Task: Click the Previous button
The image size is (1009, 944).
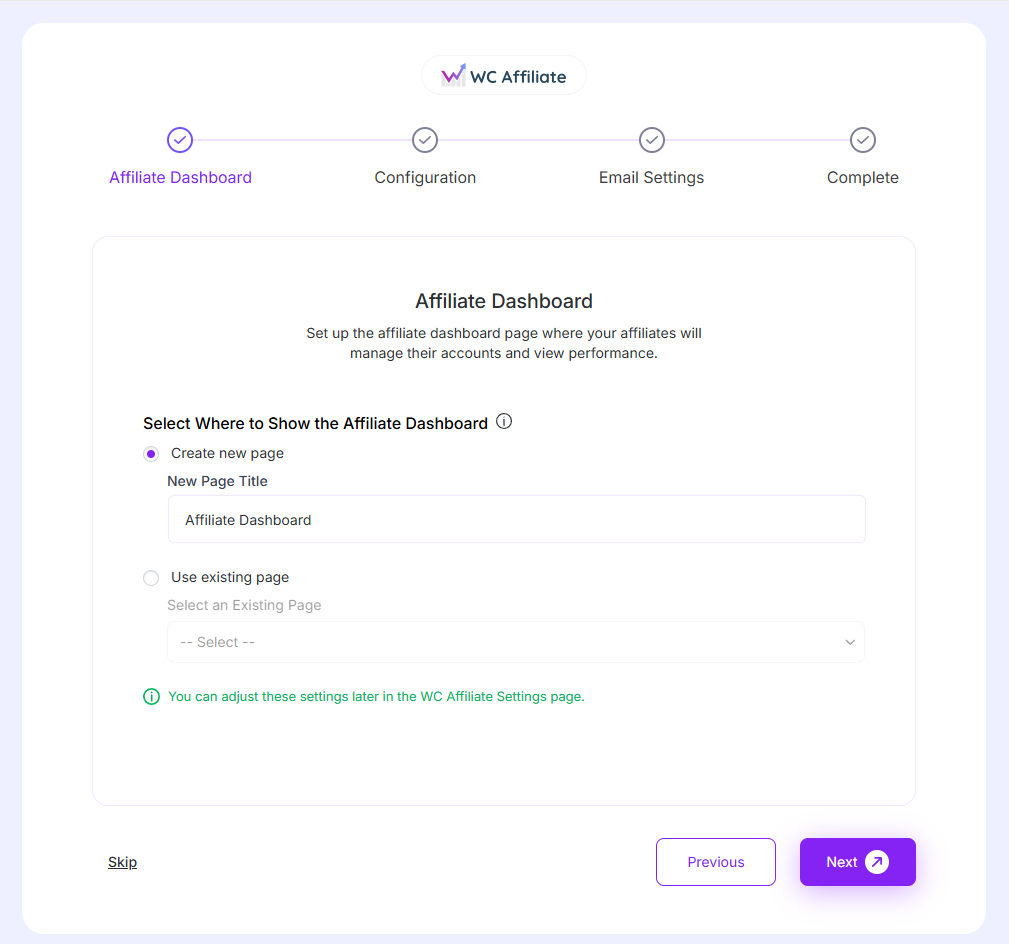Action: [716, 862]
